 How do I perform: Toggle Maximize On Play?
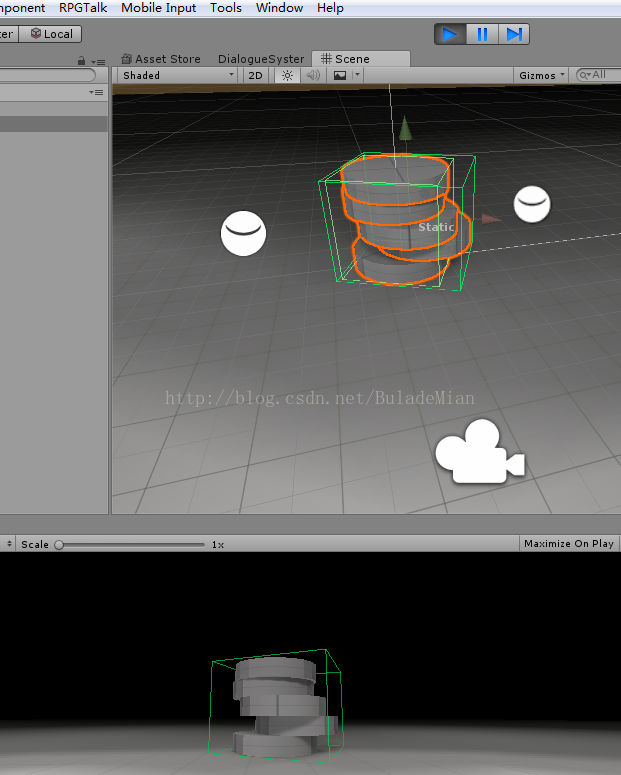click(569, 544)
